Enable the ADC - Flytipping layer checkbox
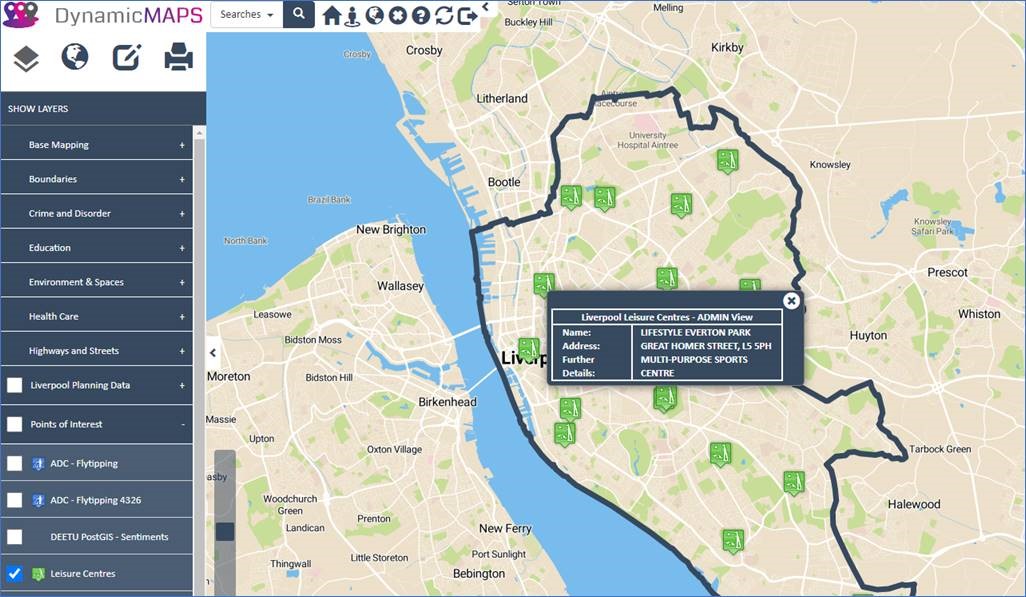 14,463
